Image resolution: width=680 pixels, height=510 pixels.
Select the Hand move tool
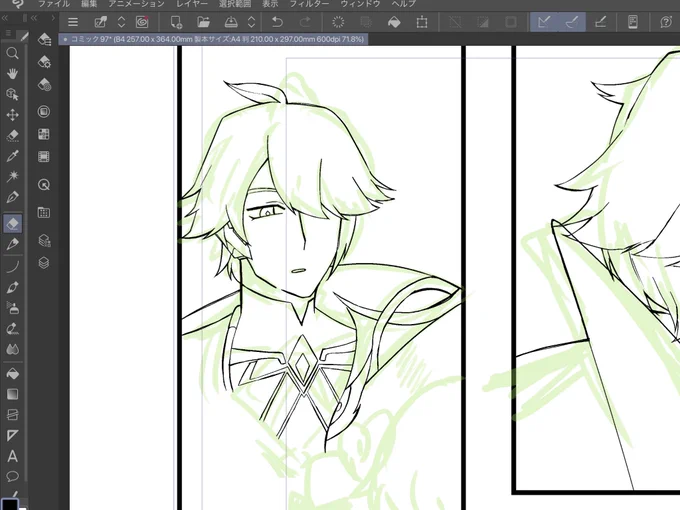[x=12, y=73]
